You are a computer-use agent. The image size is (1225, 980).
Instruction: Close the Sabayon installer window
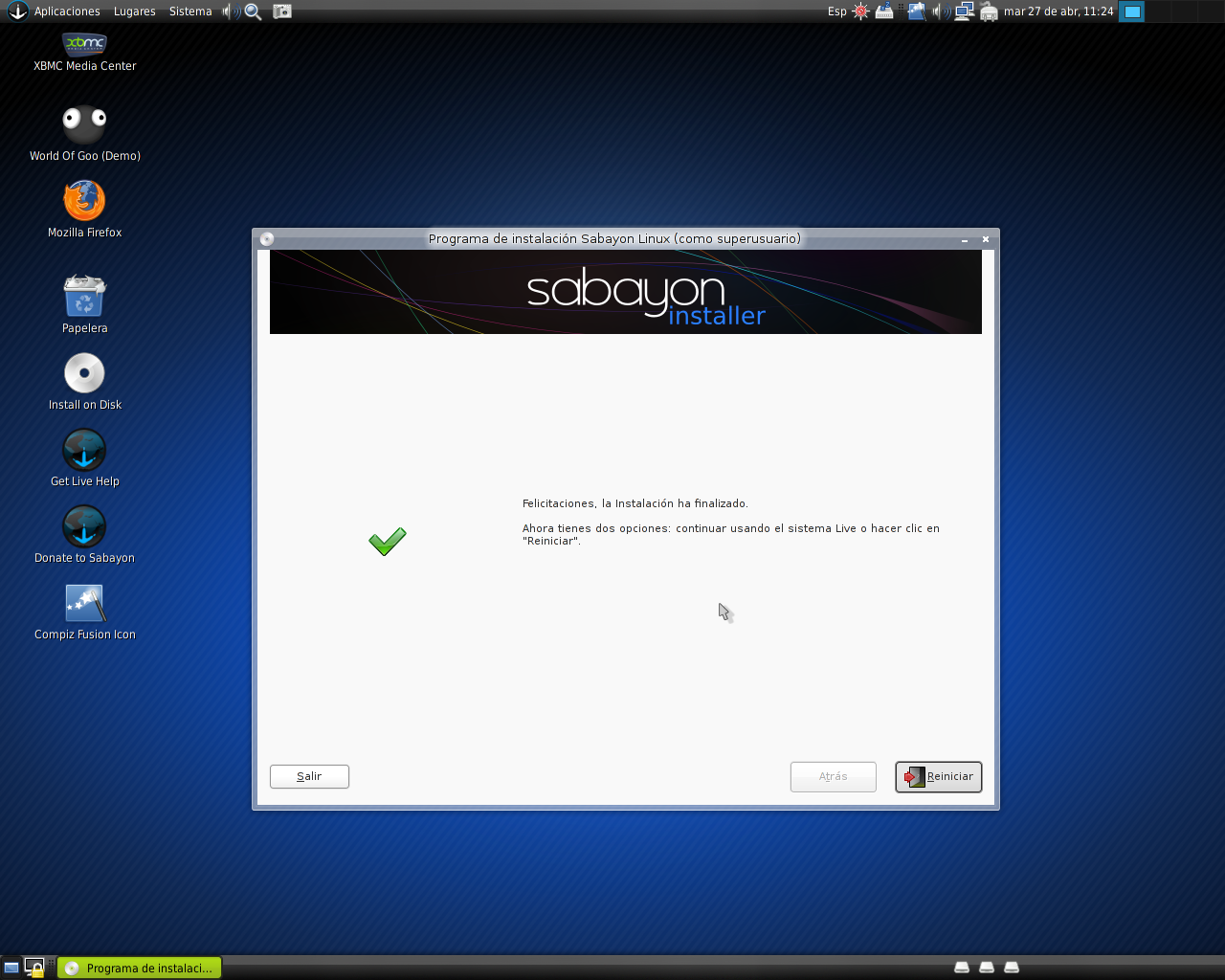pos(986,239)
